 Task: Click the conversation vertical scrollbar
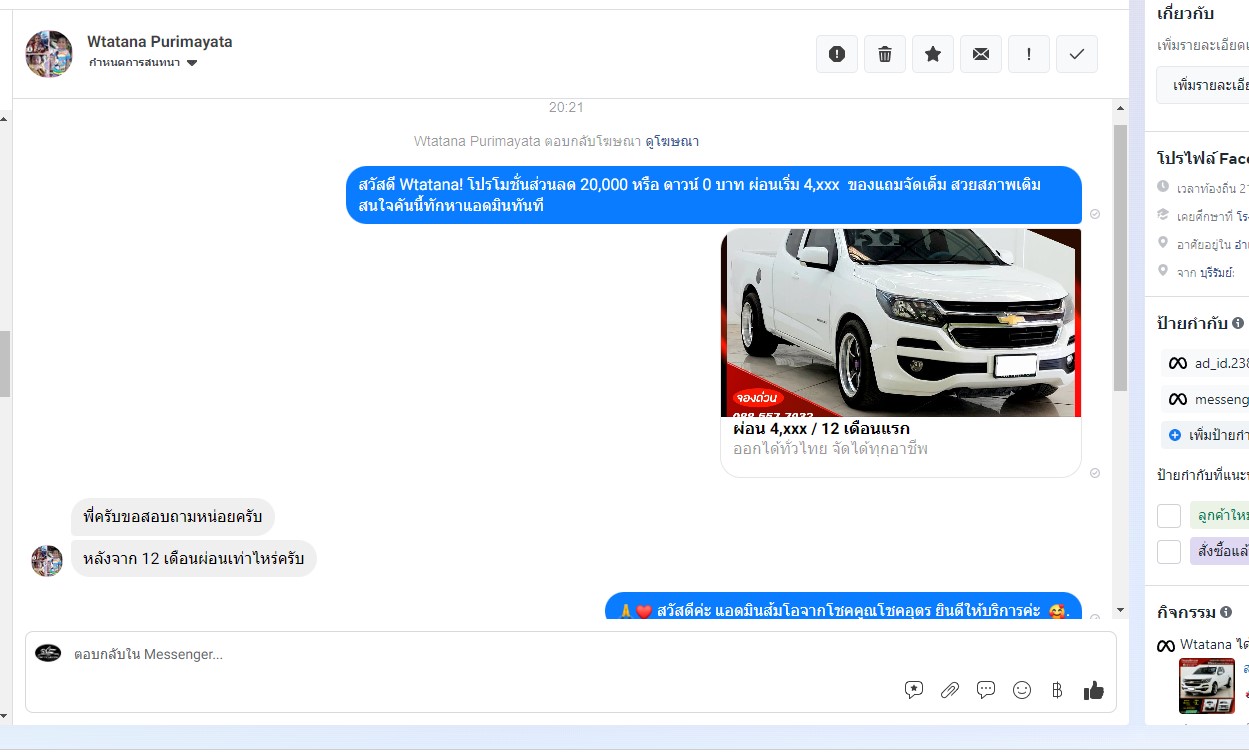click(x=1120, y=258)
